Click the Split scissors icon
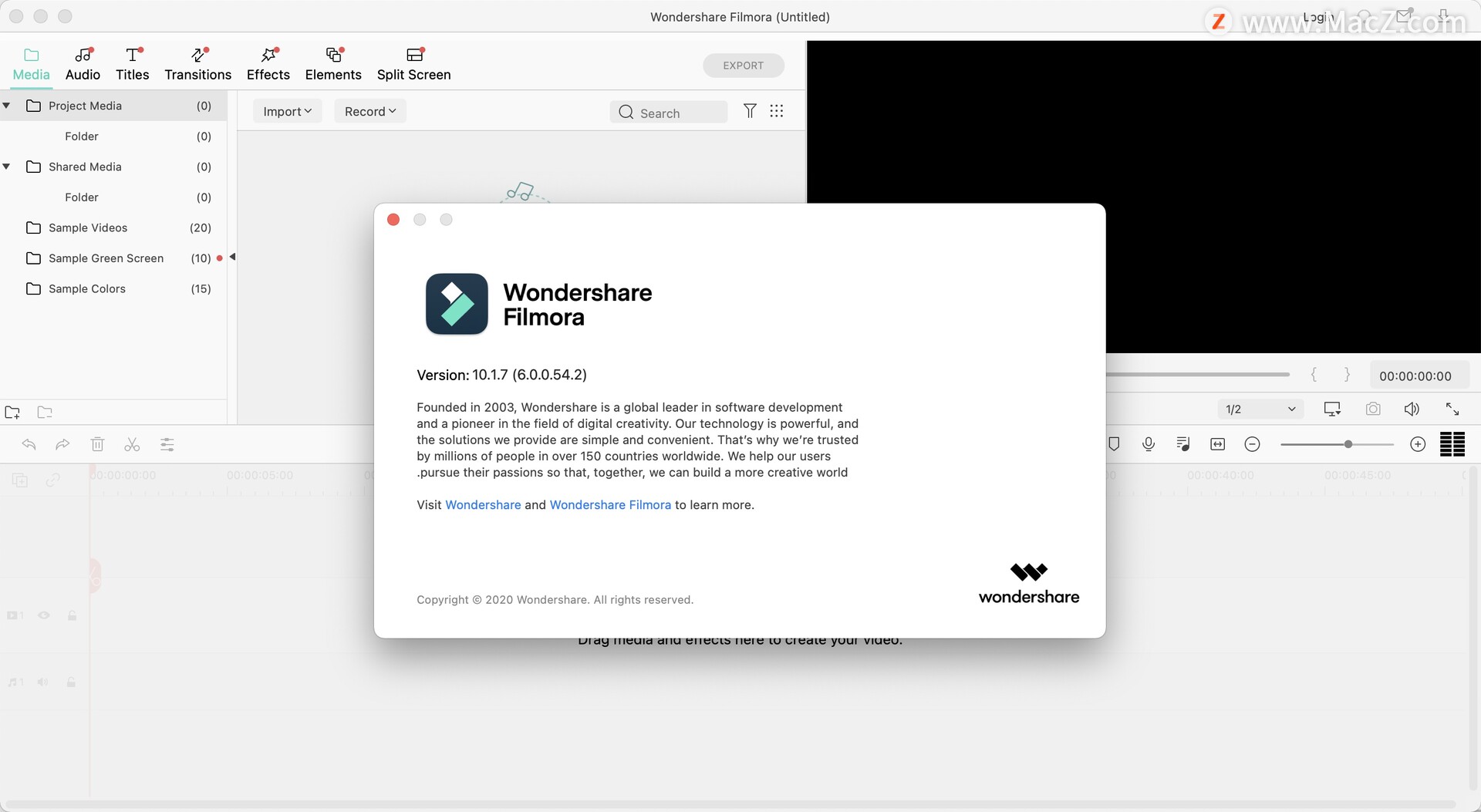This screenshot has width=1481, height=812. pos(132,444)
